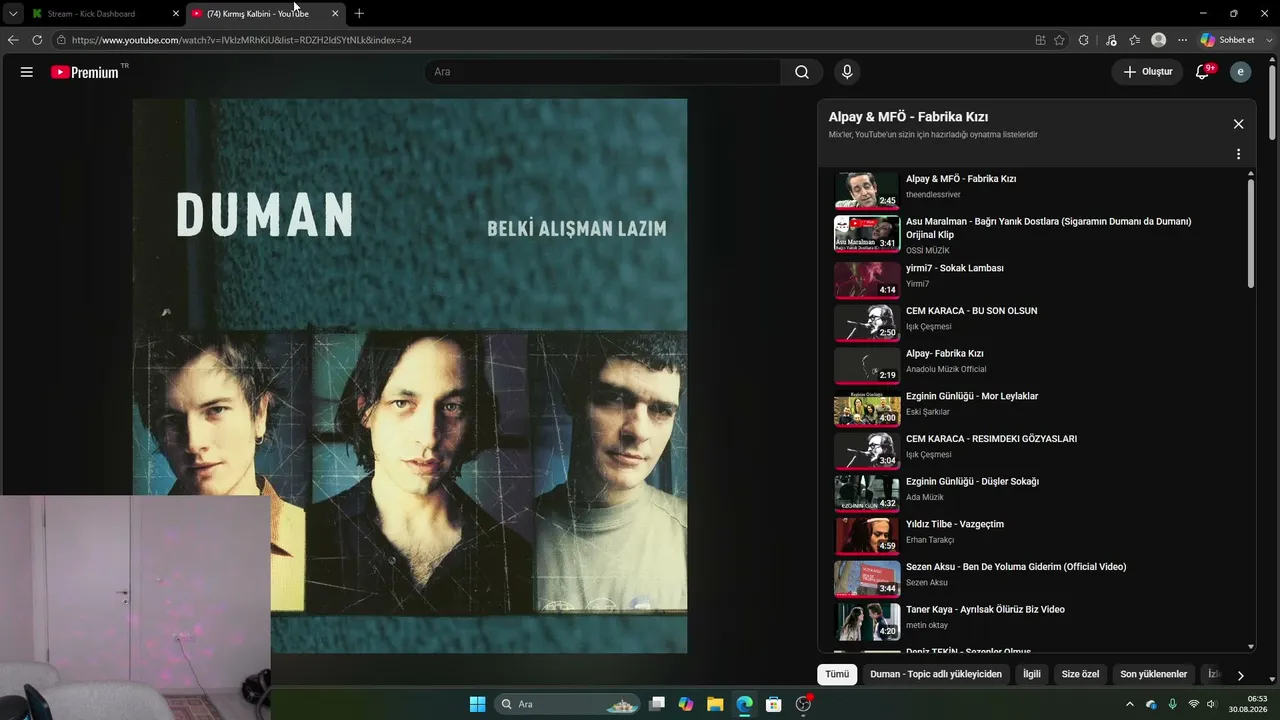Open Task View on the taskbar
The image size is (1280, 720).
coord(657,704)
